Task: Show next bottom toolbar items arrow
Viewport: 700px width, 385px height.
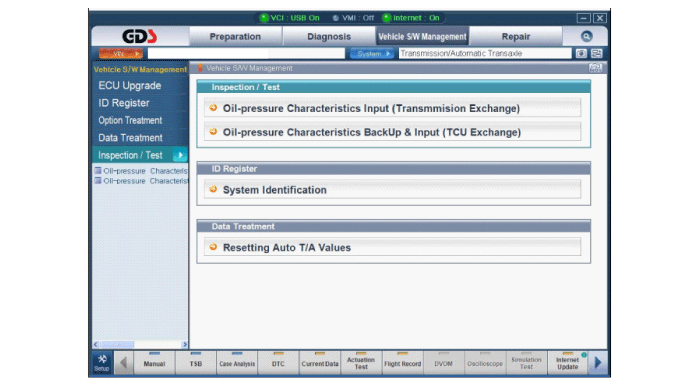Action: [598, 363]
